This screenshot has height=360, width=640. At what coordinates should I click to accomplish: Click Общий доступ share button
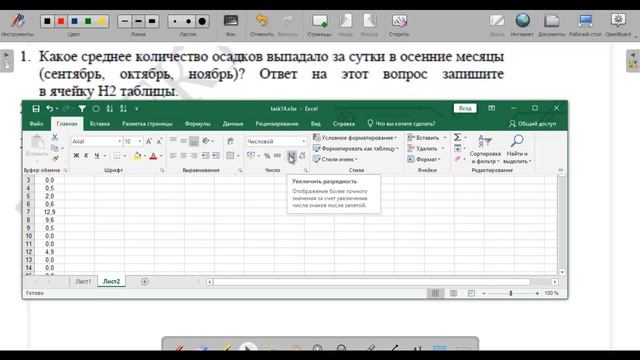pos(533,124)
